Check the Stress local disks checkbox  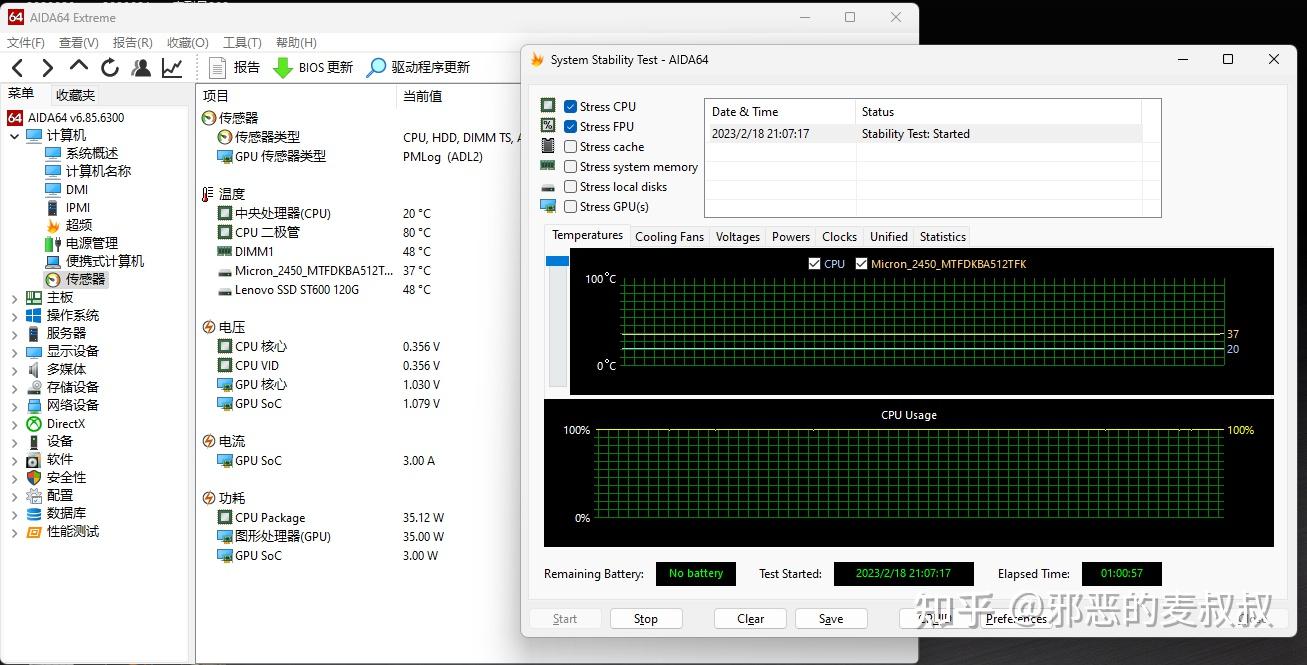pos(570,186)
